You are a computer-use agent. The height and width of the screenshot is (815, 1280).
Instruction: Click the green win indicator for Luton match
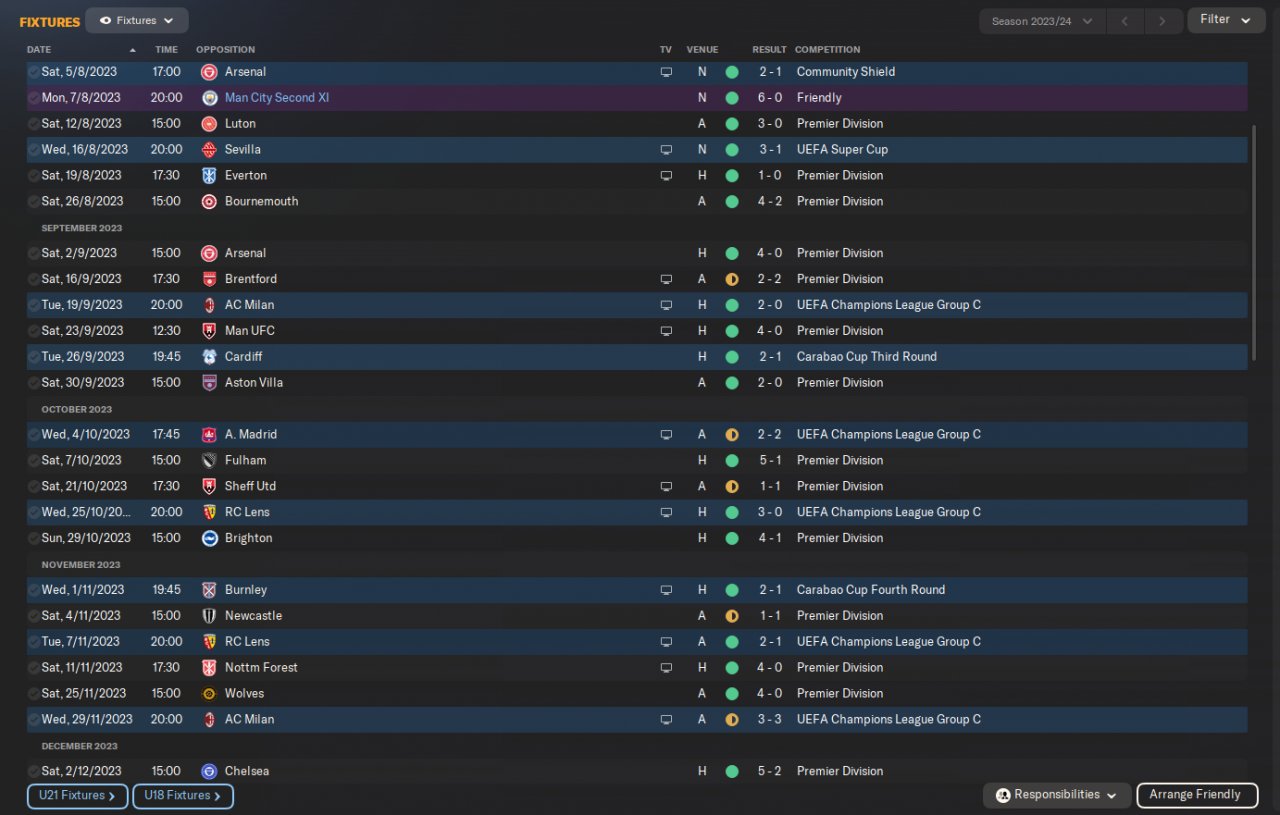[x=732, y=124]
